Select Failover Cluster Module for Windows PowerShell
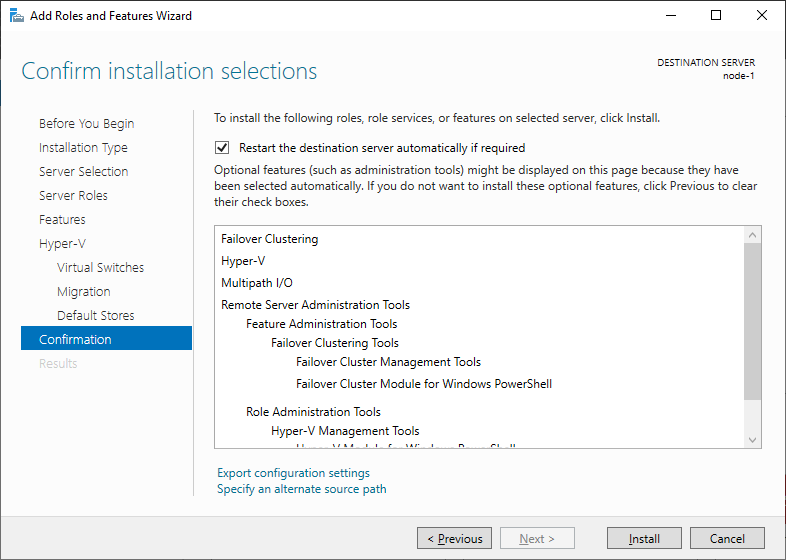Screen dimensions: 786x560 click(x=424, y=384)
